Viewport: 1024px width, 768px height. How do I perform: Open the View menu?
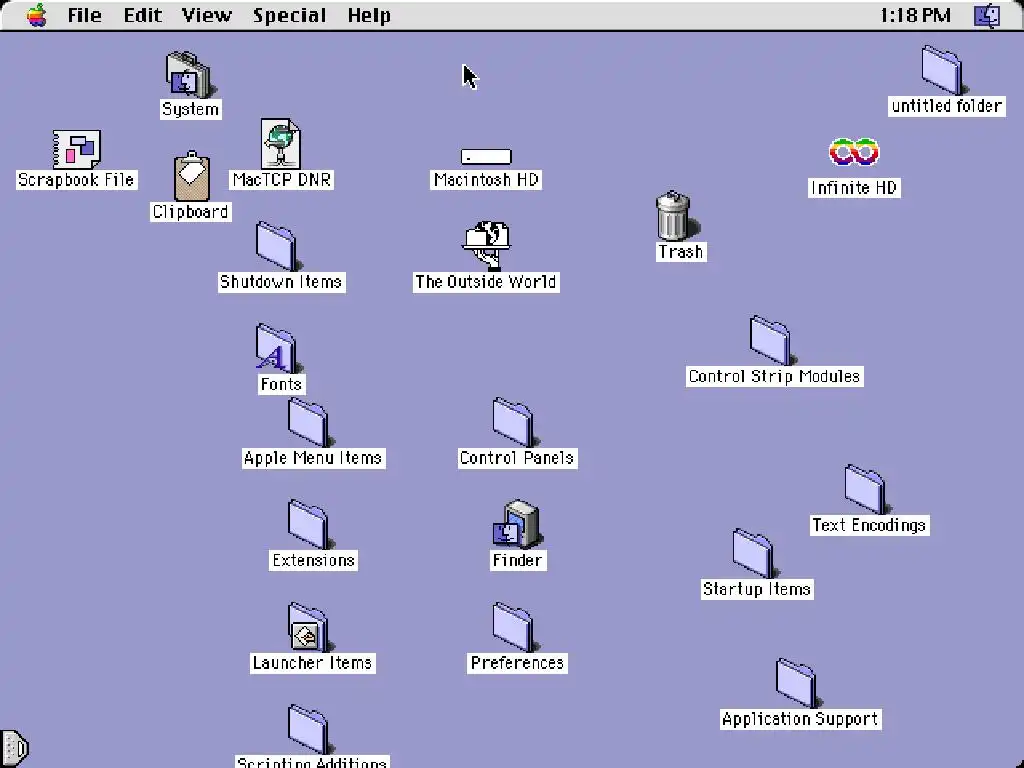tap(206, 15)
